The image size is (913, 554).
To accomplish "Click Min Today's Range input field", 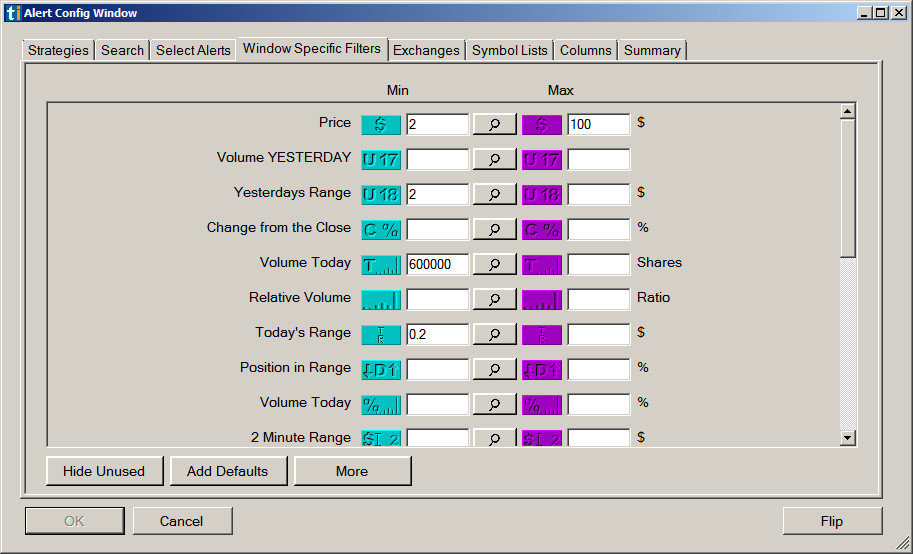I will pos(437,334).
